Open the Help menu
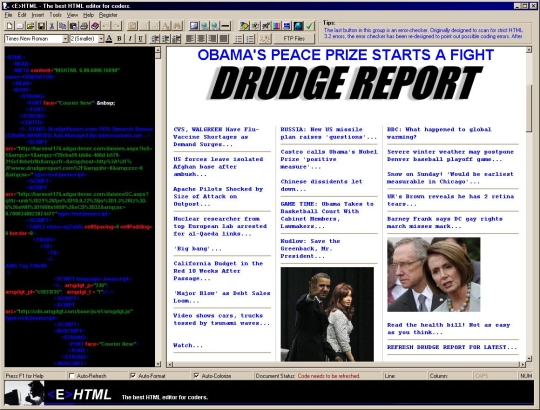Image resolution: width=540 pixels, height=410 pixels. pos(88,15)
